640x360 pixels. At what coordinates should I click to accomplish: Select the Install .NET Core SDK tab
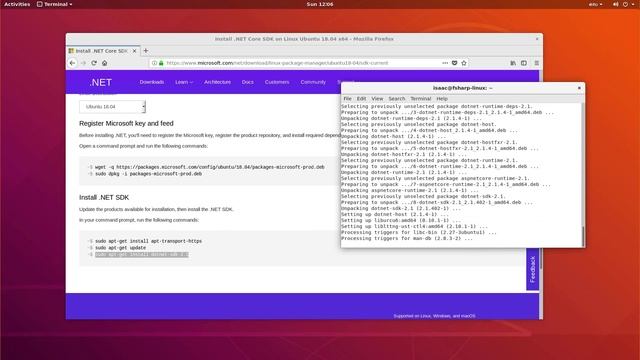(x=104, y=51)
